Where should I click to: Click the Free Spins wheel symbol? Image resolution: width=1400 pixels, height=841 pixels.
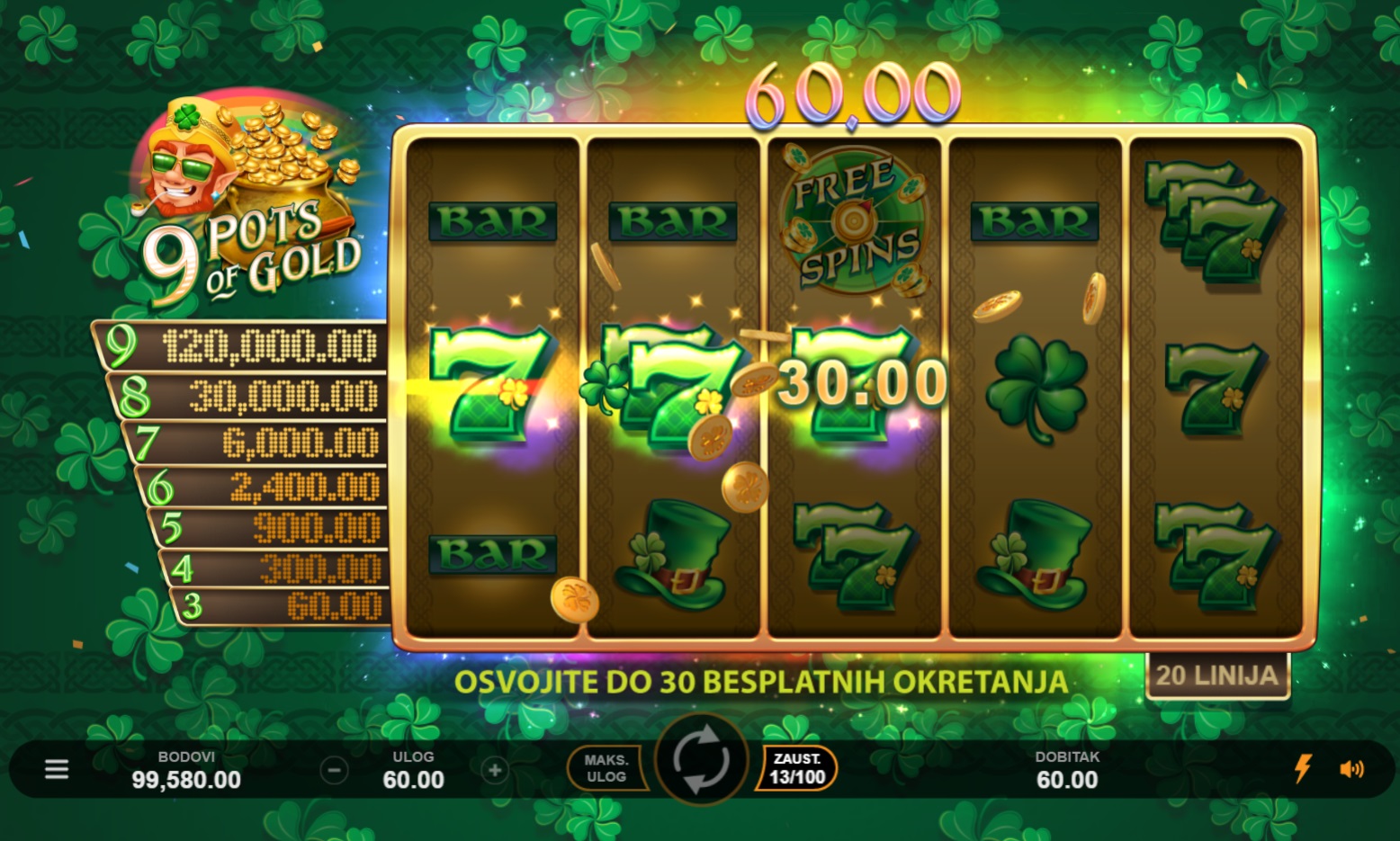pyautogui.click(x=854, y=221)
